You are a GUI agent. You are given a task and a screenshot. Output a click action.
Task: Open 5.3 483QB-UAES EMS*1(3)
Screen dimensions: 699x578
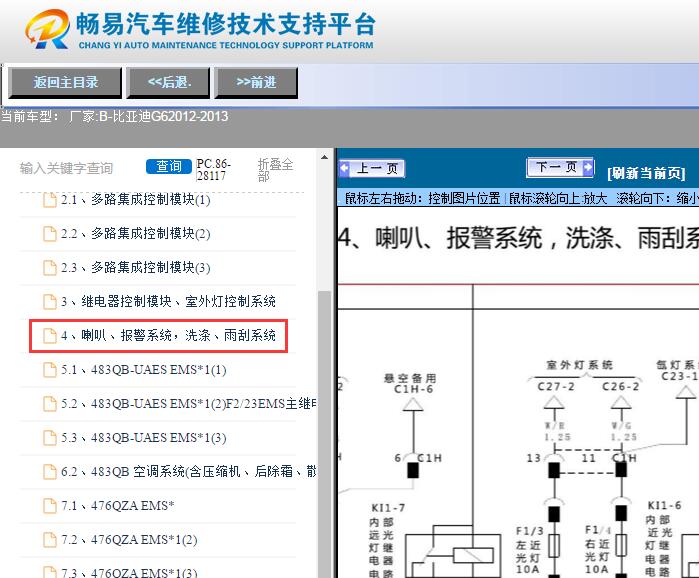pos(144,438)
